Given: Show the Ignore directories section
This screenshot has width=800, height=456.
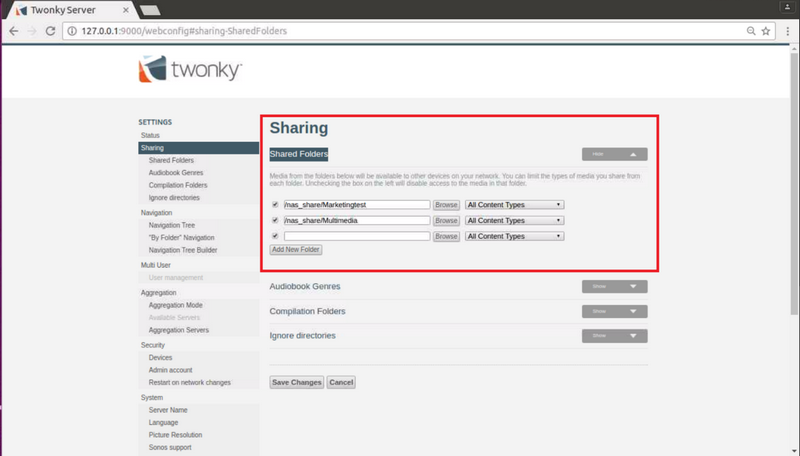Looking at the screenshot, I should (615, 336).
